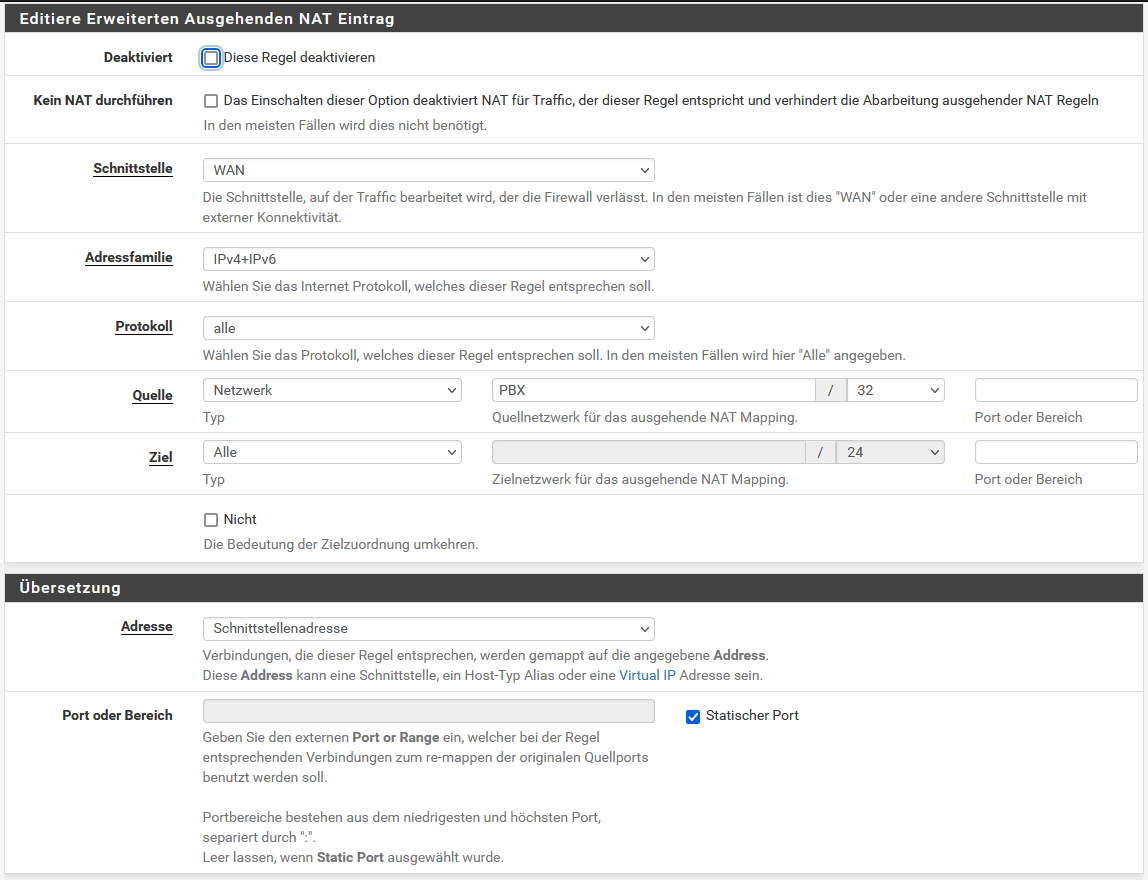1148x880 pixels.
Task: Click the Übersetzung 'Port oder Bereich' input
Action: [428, 711]
